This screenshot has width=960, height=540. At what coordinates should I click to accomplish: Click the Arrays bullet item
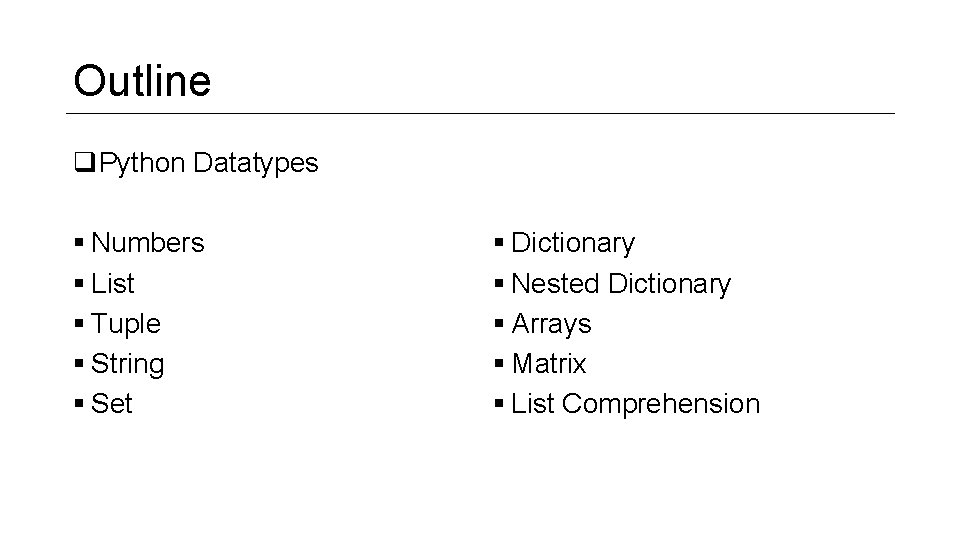552,324
